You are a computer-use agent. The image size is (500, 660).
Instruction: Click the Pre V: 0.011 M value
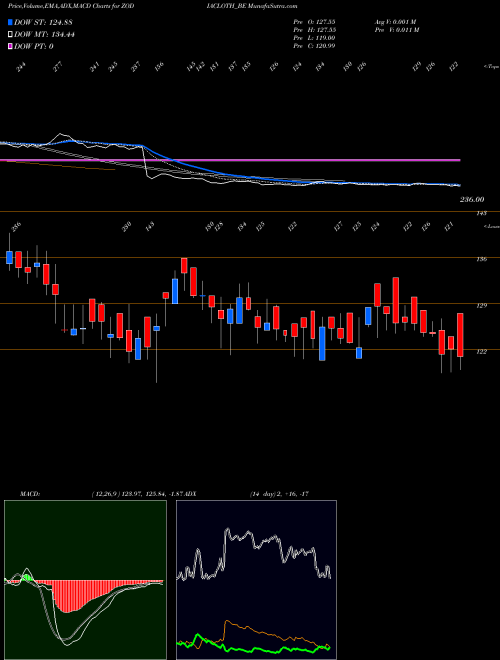[396, 30]
